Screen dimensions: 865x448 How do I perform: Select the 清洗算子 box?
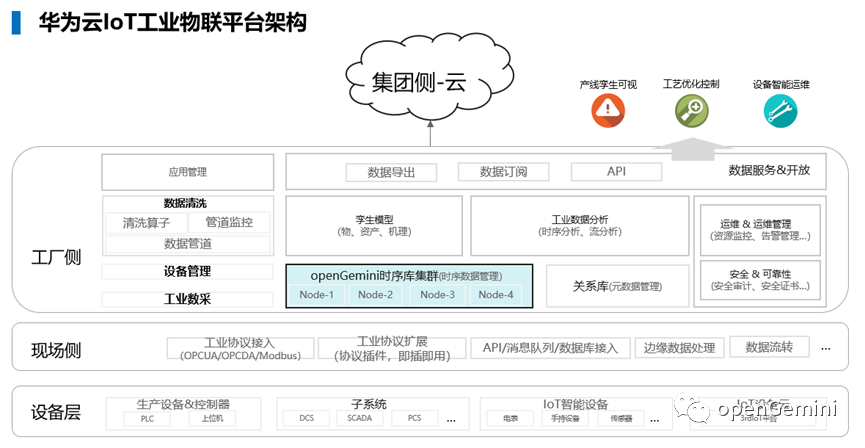click(146, 223)
